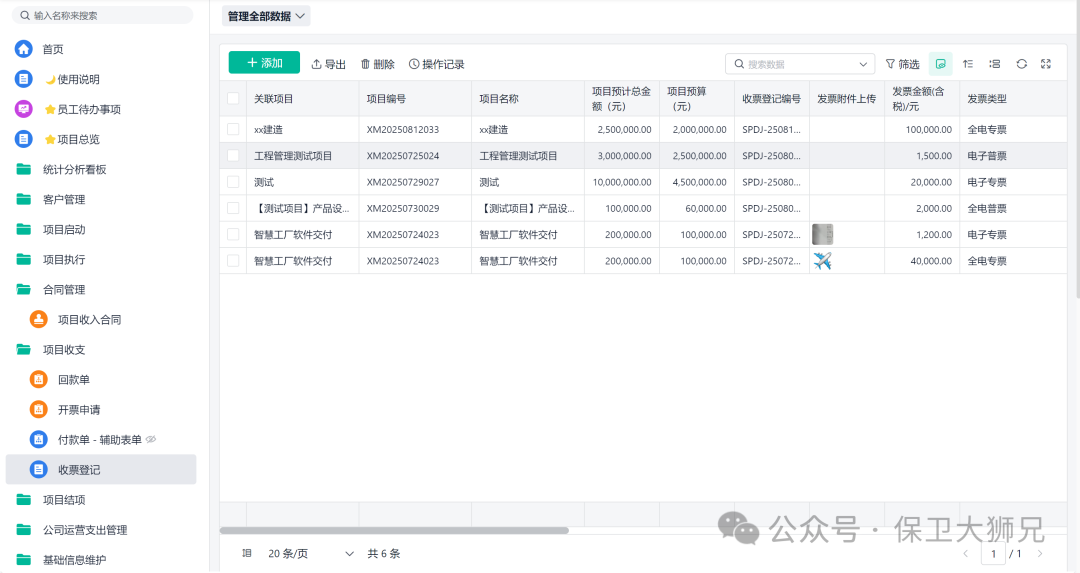Screen dimensions: 1080x573
Task: Check the xx建造 row checkbox
Action: pos(233,129)
